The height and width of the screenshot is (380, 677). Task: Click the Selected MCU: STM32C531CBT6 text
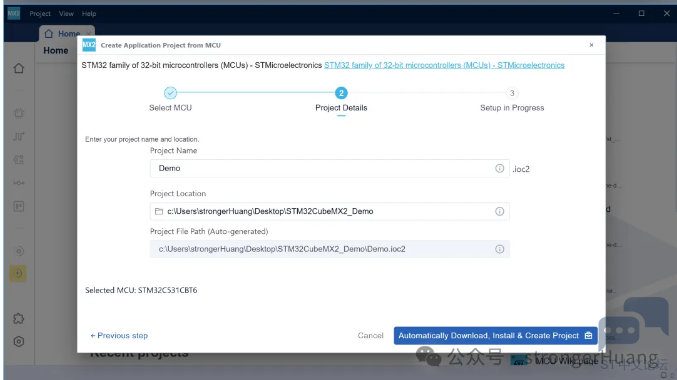(141, 290)
